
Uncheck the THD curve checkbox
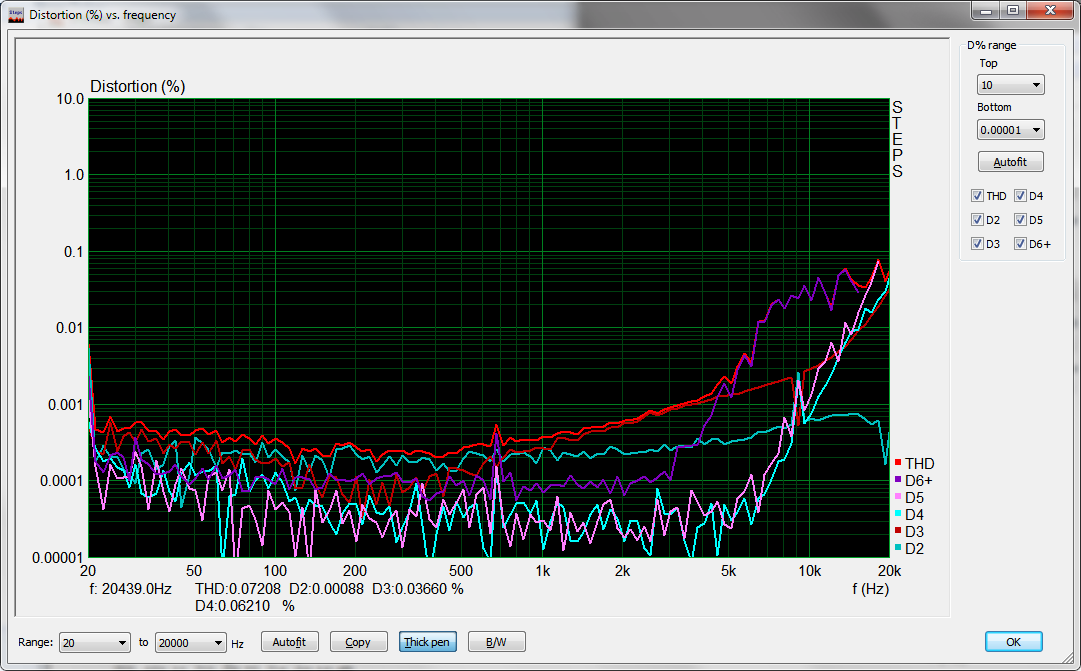977,196
